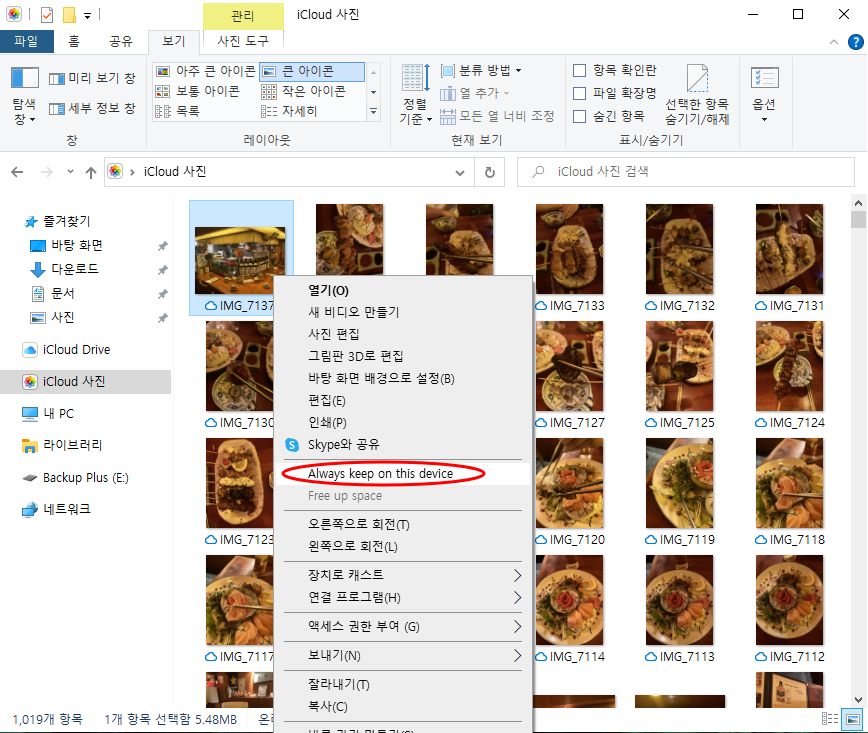Screen dimensions: 868x733
Task: Open address bar history dropdown
Action: 459,173
